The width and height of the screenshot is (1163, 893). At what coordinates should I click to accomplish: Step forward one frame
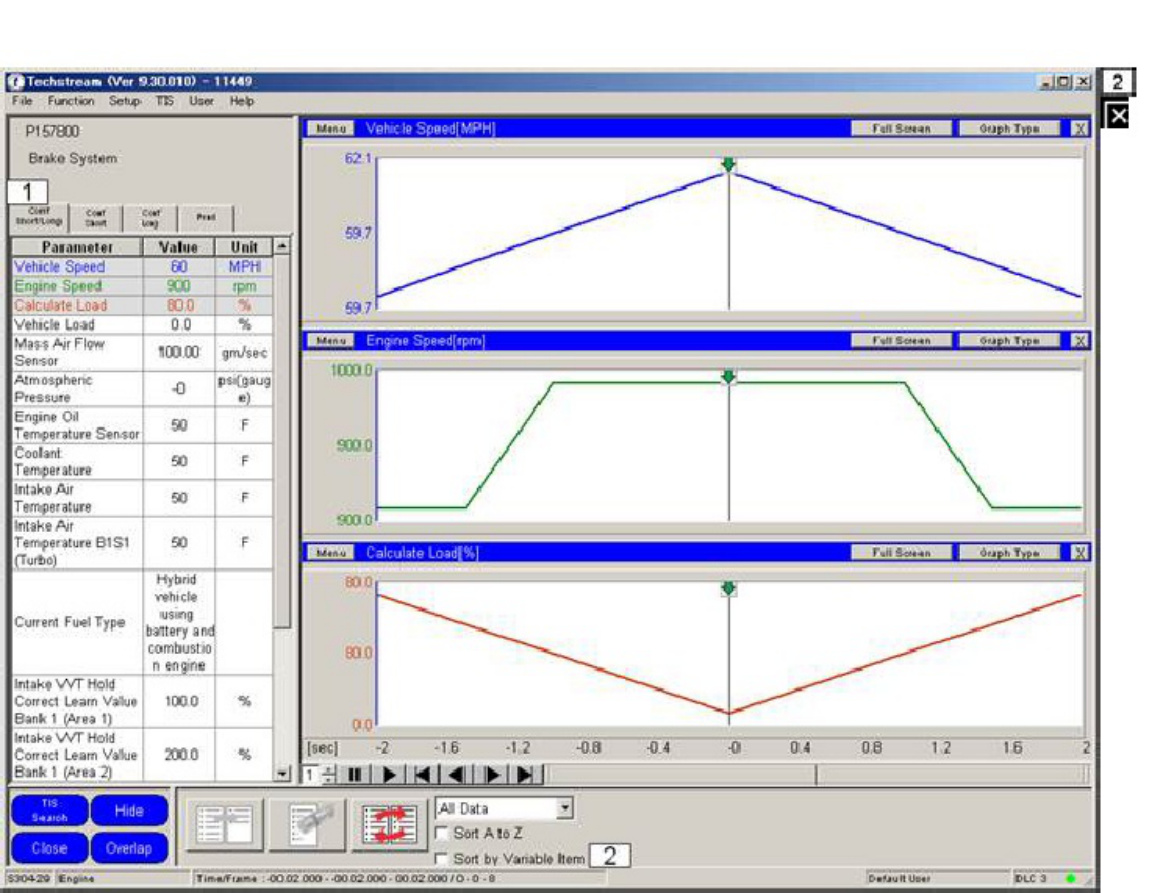[490, 774]
